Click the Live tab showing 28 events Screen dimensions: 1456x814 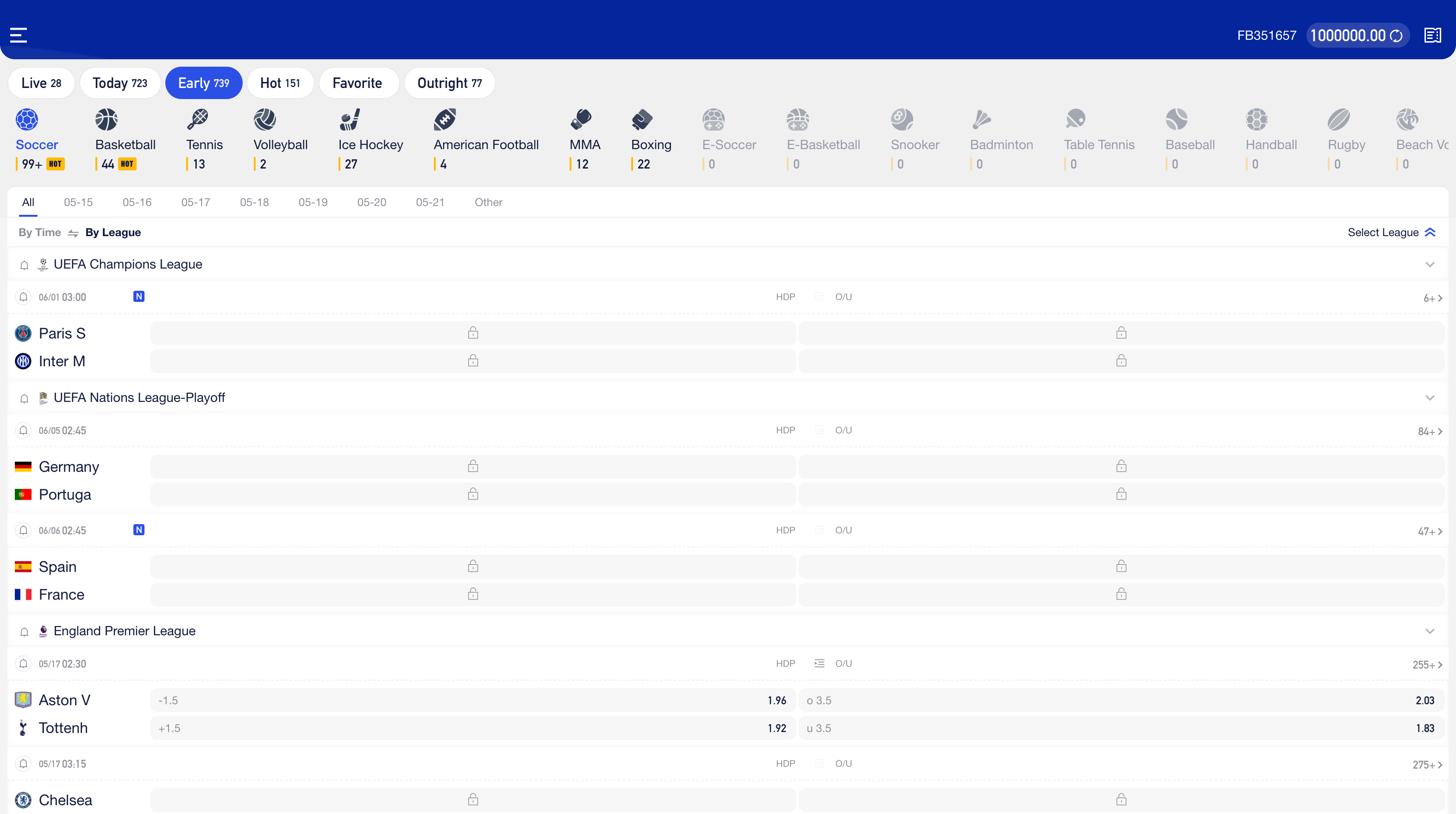[41, 82]
